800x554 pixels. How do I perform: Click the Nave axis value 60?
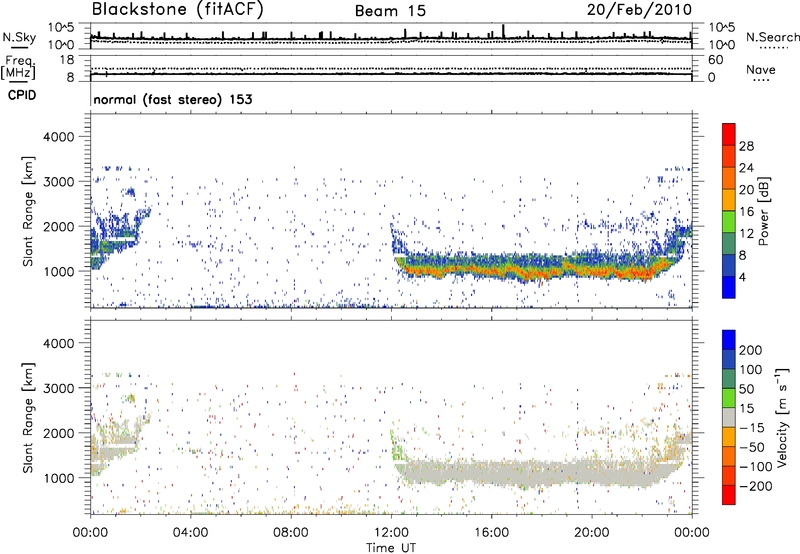pos(715,60)
